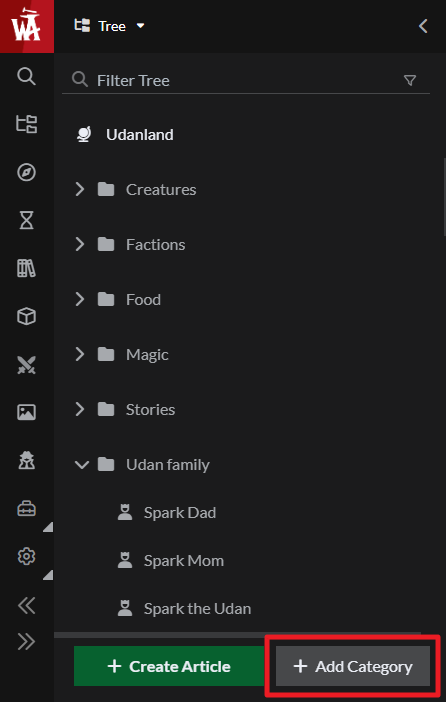This screenshot has width=446, height=702.
Task: Open the image gallery icon
Action: 26,412
